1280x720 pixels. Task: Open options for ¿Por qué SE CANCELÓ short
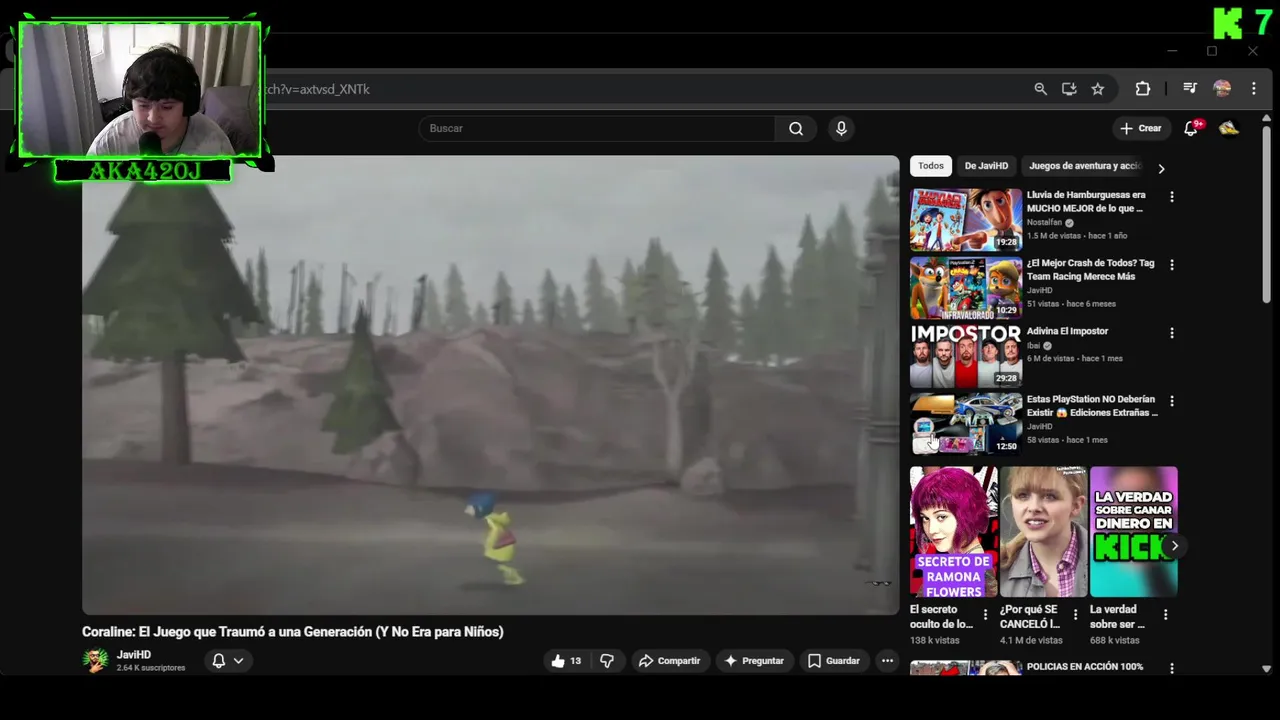coord(1076,615)
